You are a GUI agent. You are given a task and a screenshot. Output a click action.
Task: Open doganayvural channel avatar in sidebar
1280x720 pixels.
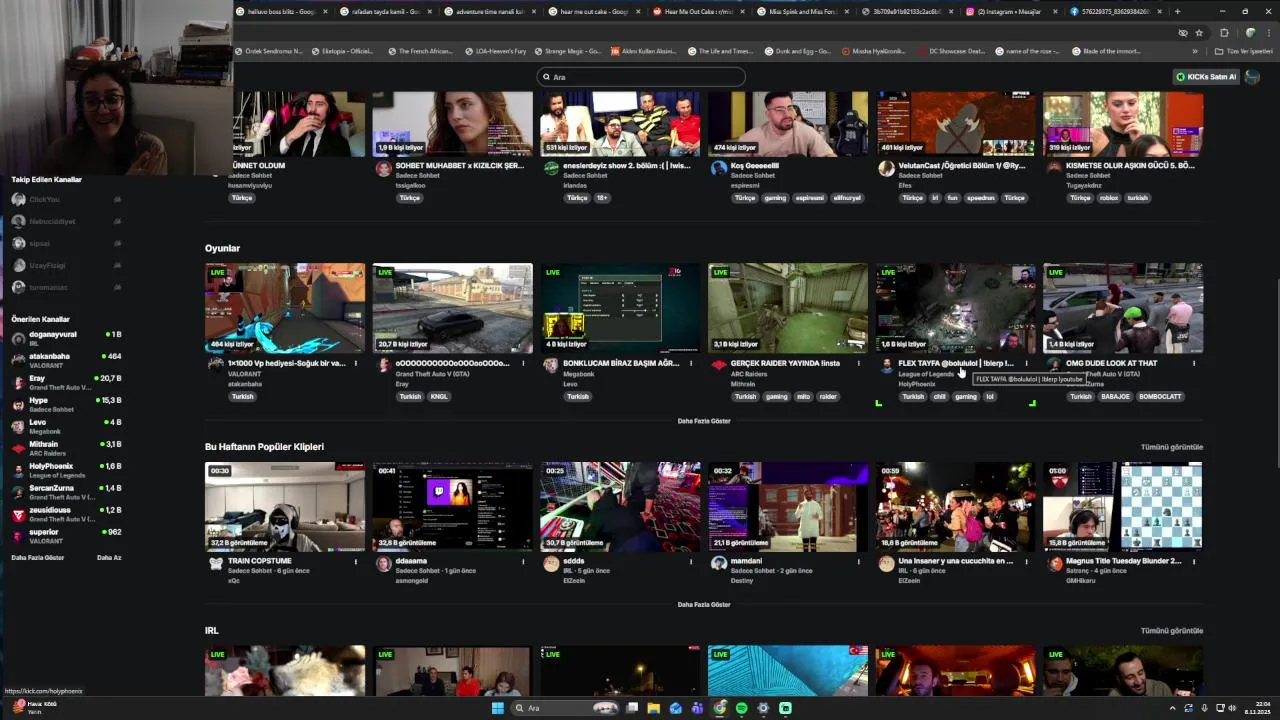coord(18,339)
